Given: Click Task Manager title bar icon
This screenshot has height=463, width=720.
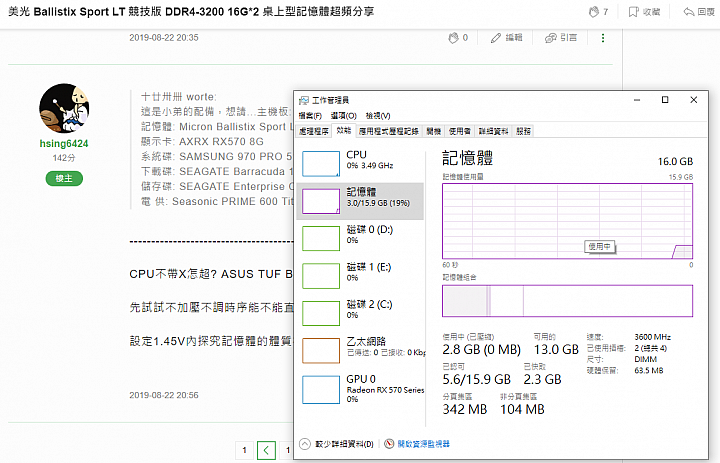Looking at the screenshot, I should point(304,101).
